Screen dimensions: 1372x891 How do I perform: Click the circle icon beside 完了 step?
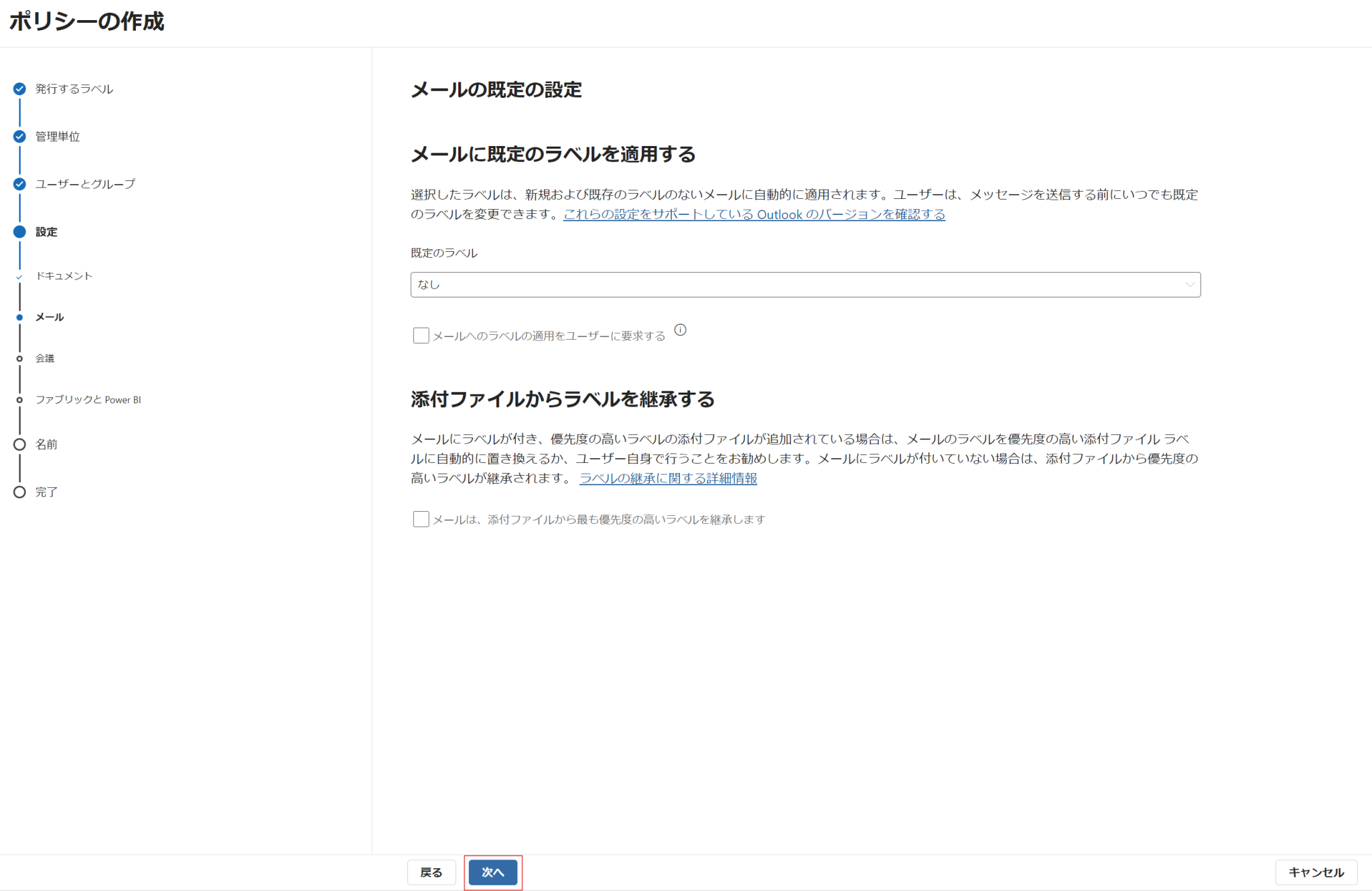[19, 492]
